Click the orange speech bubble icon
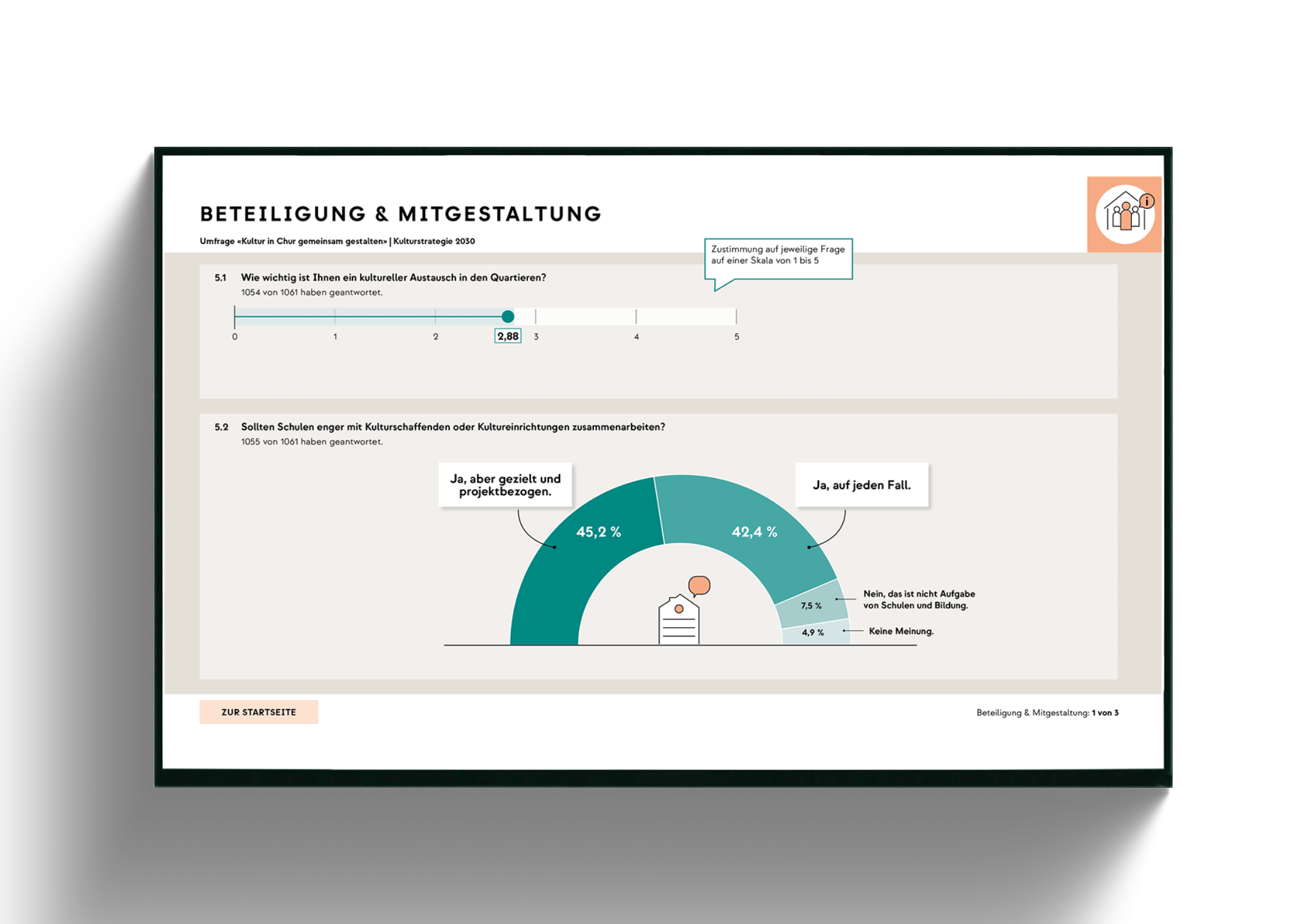The width and height of the screenshot is (1294, 924). tap(699, 585)
